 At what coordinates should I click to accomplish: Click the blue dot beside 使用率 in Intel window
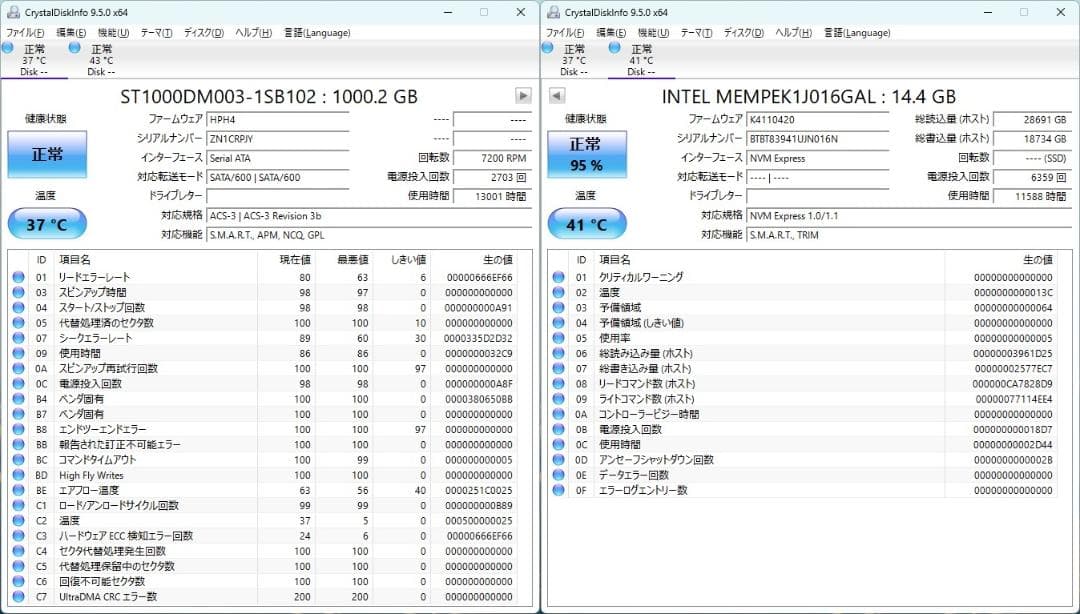pyautogui.click(x=558, y=336)
